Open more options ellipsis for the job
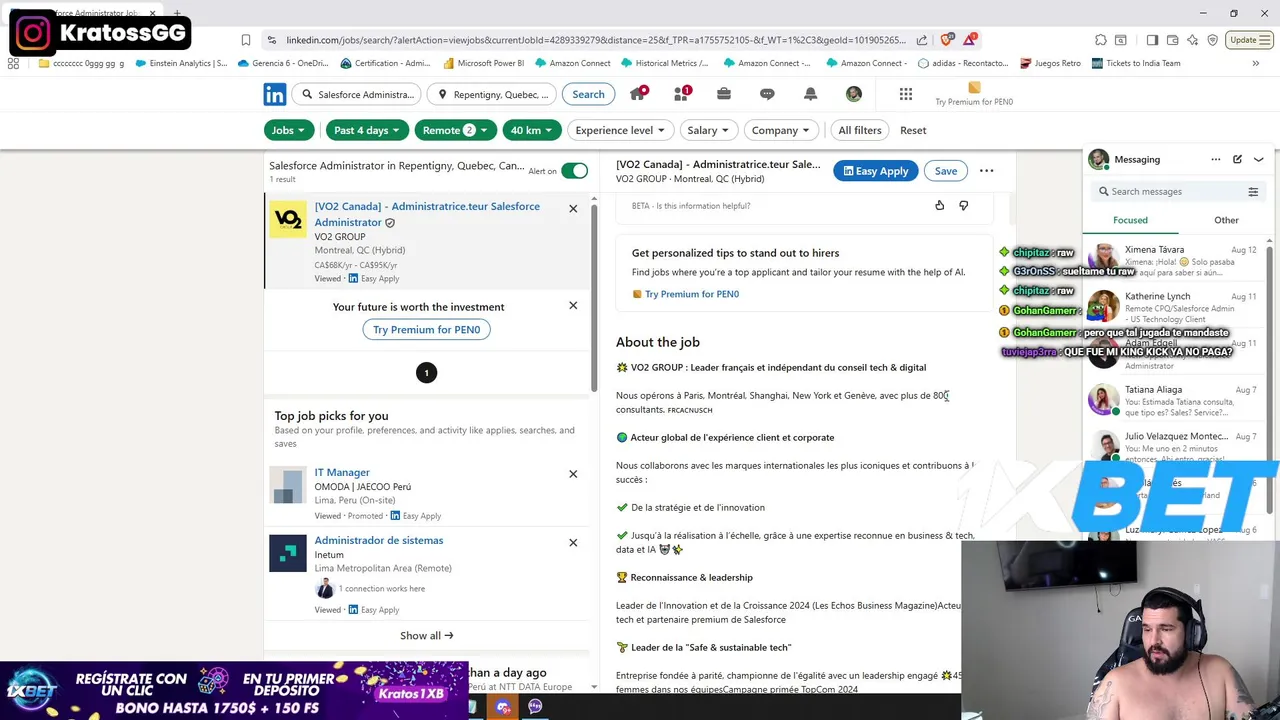This screenshot has height=720, width=1280. pyautogui.click(x=987, y=171)
